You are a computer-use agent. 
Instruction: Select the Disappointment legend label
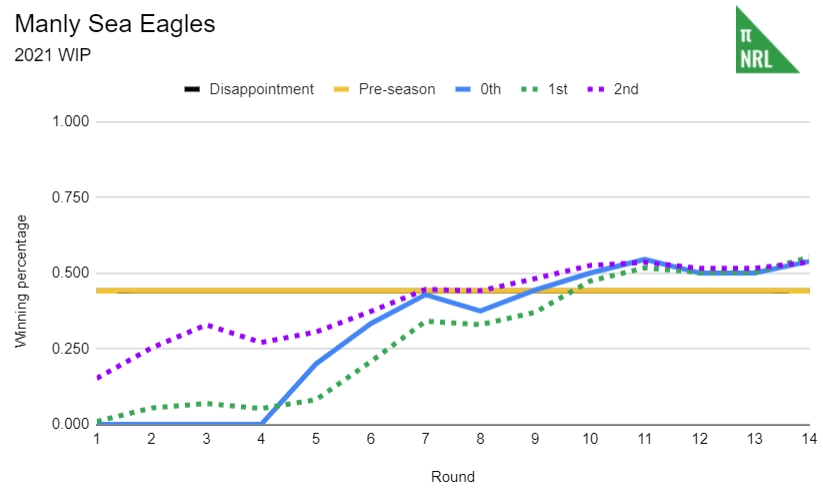click(x=261, y=89)
